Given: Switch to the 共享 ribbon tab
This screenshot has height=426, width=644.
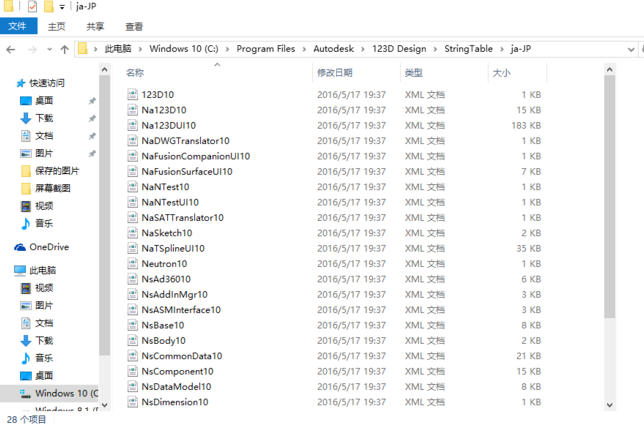Looking at the screenshot, I should coord(95,27).
